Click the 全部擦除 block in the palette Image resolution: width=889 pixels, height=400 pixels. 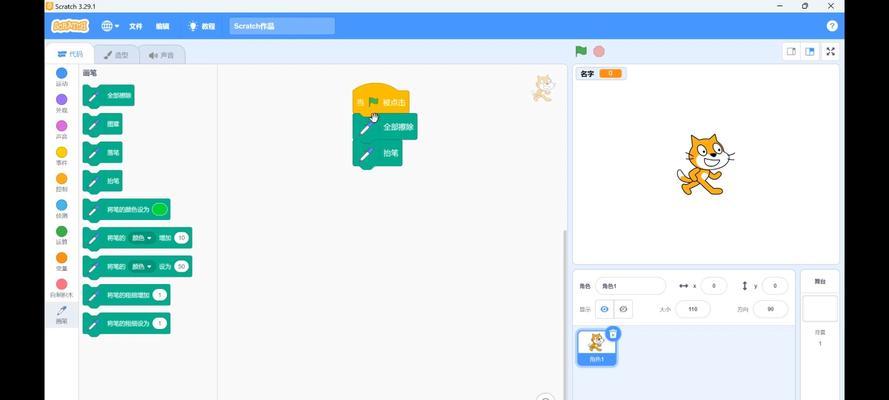(109, 96)
